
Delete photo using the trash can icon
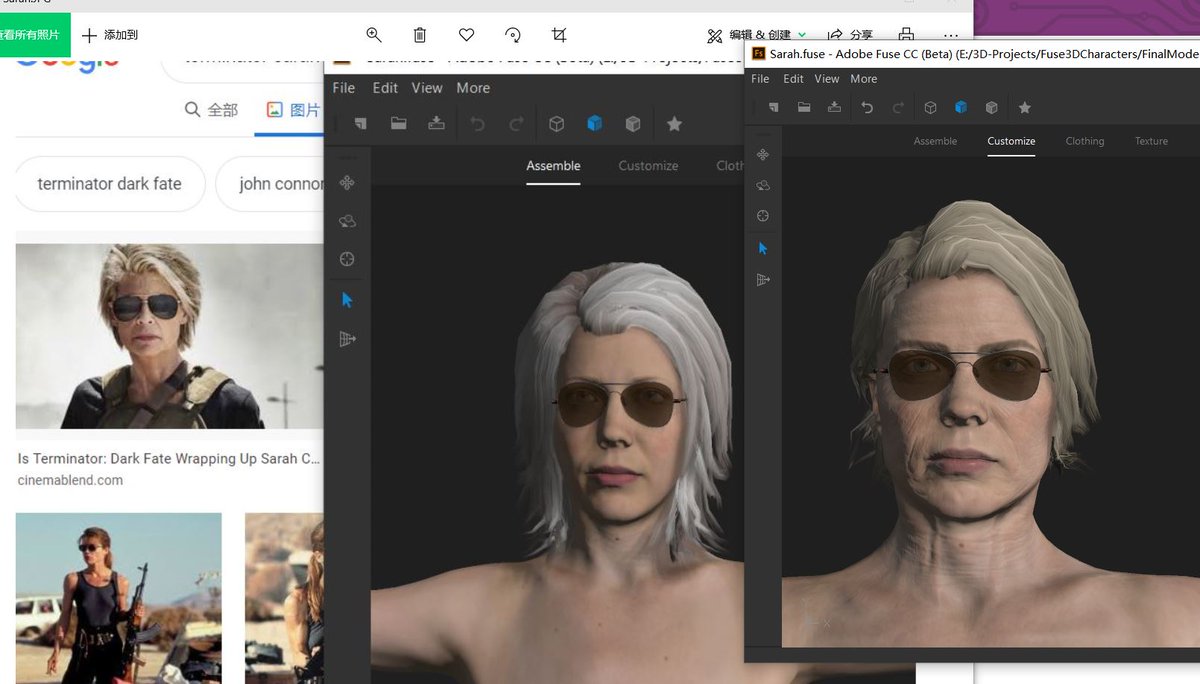tap(420, 35)
